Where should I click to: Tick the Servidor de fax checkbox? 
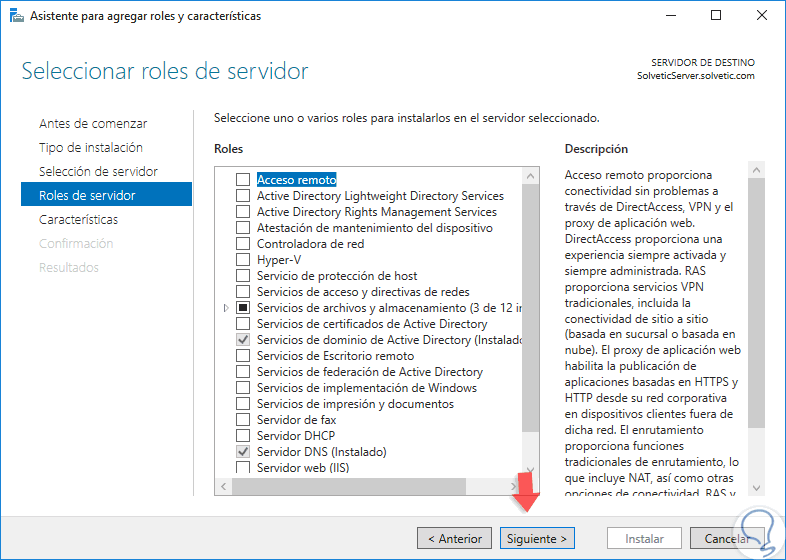click(243, 420)
